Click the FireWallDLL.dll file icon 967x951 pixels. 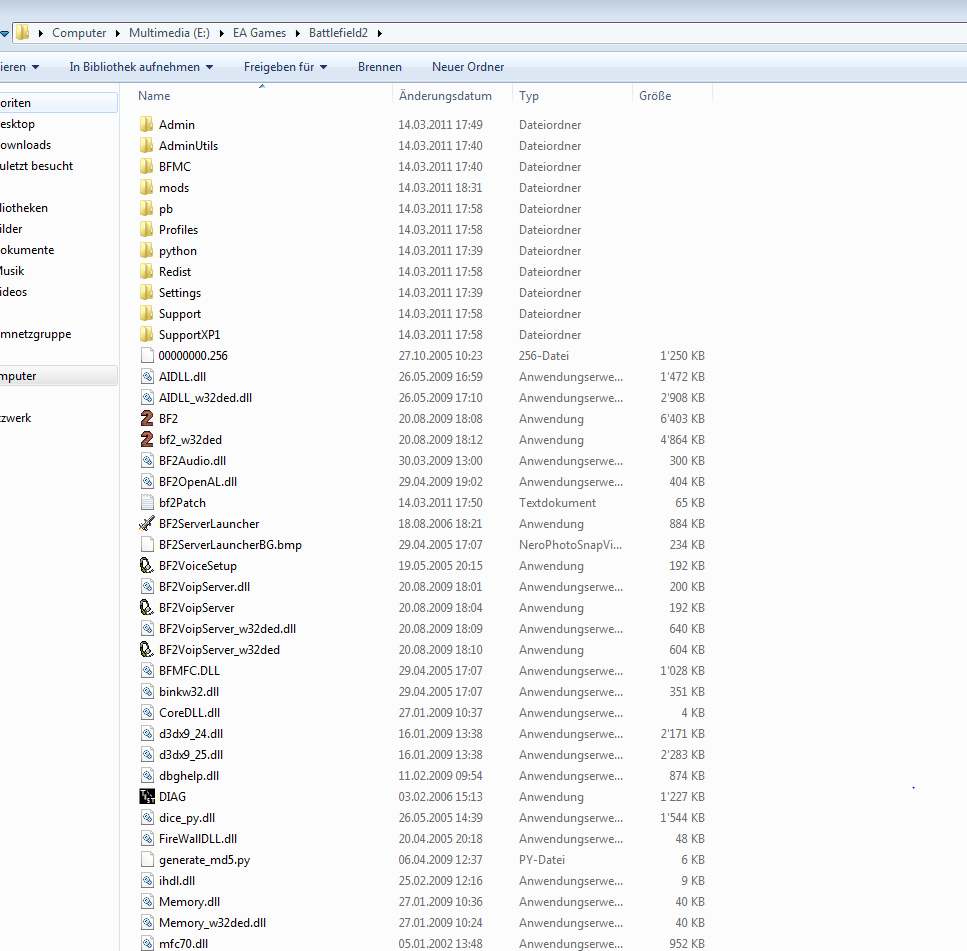point(147,838)
